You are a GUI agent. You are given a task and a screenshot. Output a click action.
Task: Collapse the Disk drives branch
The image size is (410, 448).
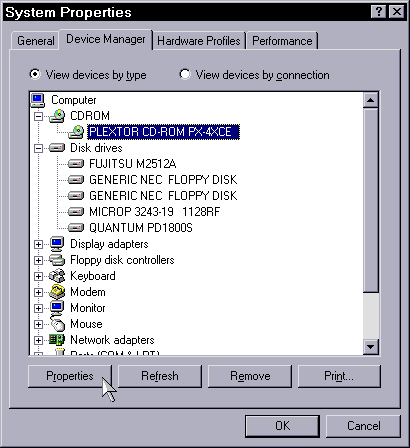[x=39, y=148]
